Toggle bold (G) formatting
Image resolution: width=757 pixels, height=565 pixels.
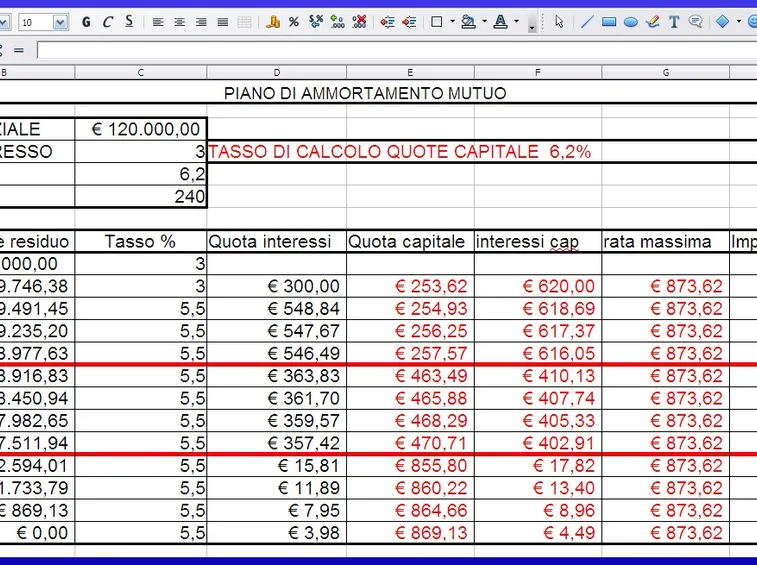86,22
